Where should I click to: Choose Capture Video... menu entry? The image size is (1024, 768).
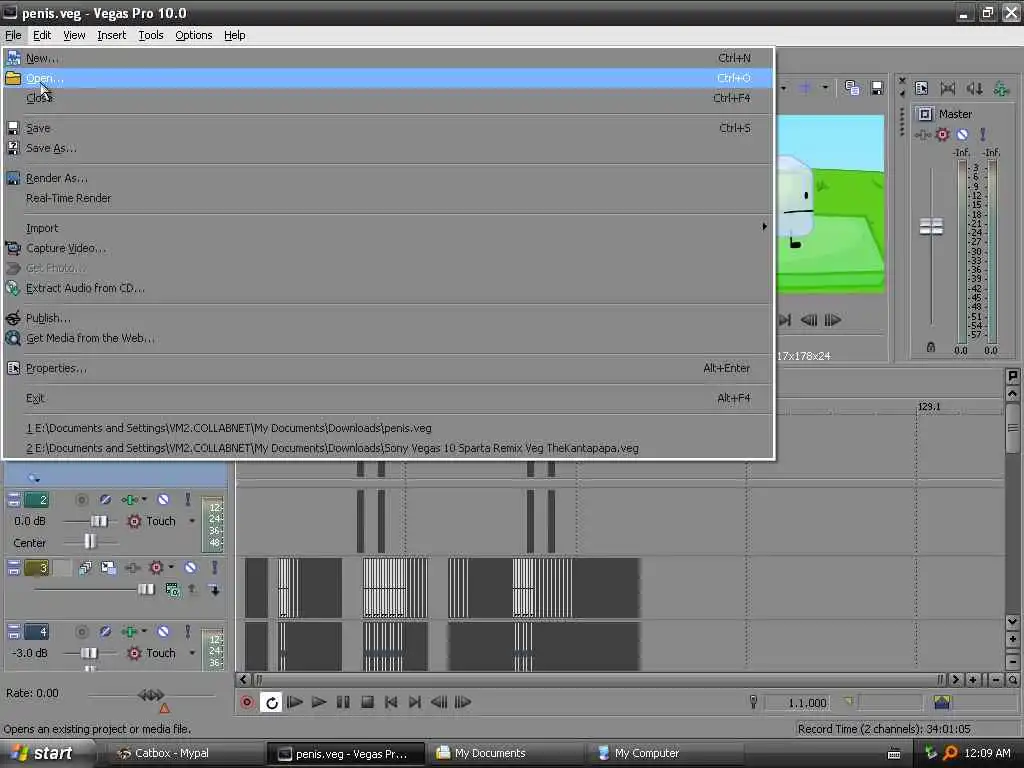tap(389, 248)
